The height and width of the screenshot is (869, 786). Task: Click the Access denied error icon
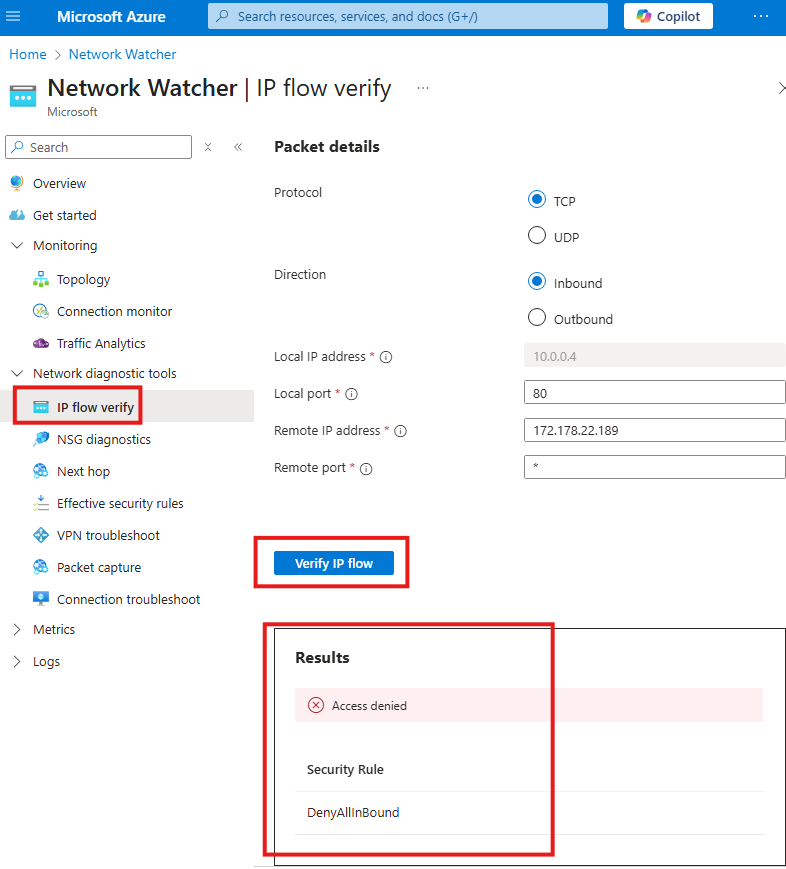(316, 705)
